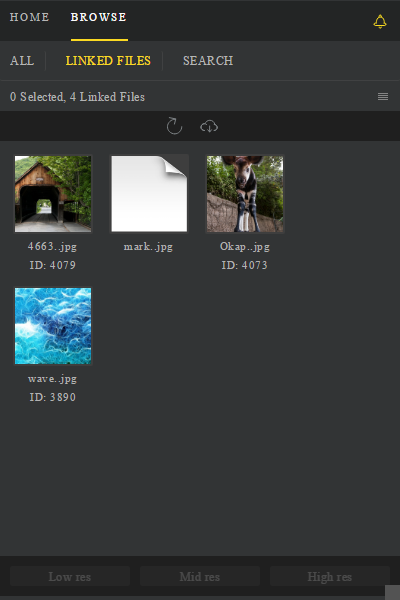Select the blank mark..jpg file thumbnail
400x600 pixels.
point(149,194)
